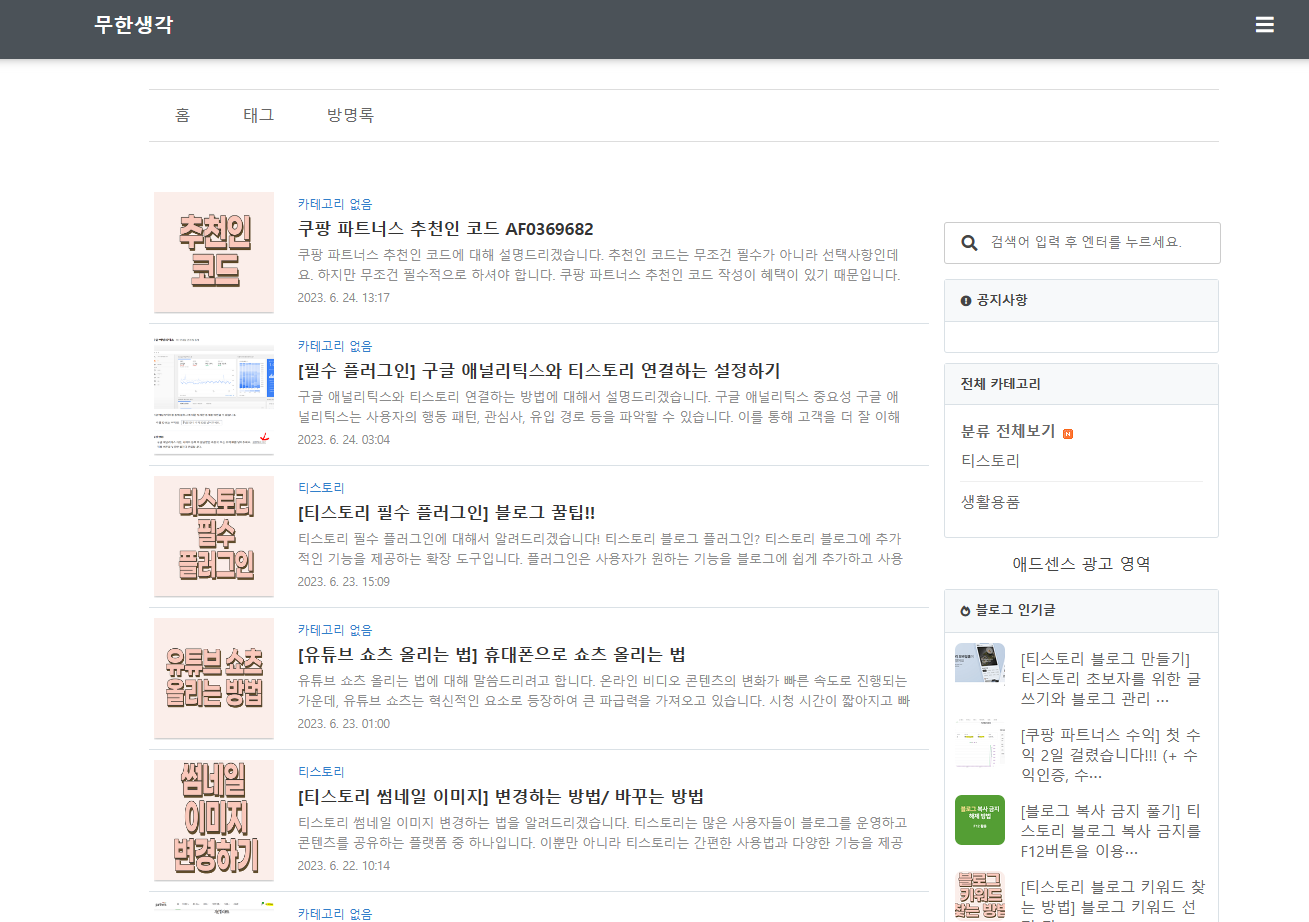The image size is (1309, 922).
Task: Click the search input field
Action: (1082, 243)
